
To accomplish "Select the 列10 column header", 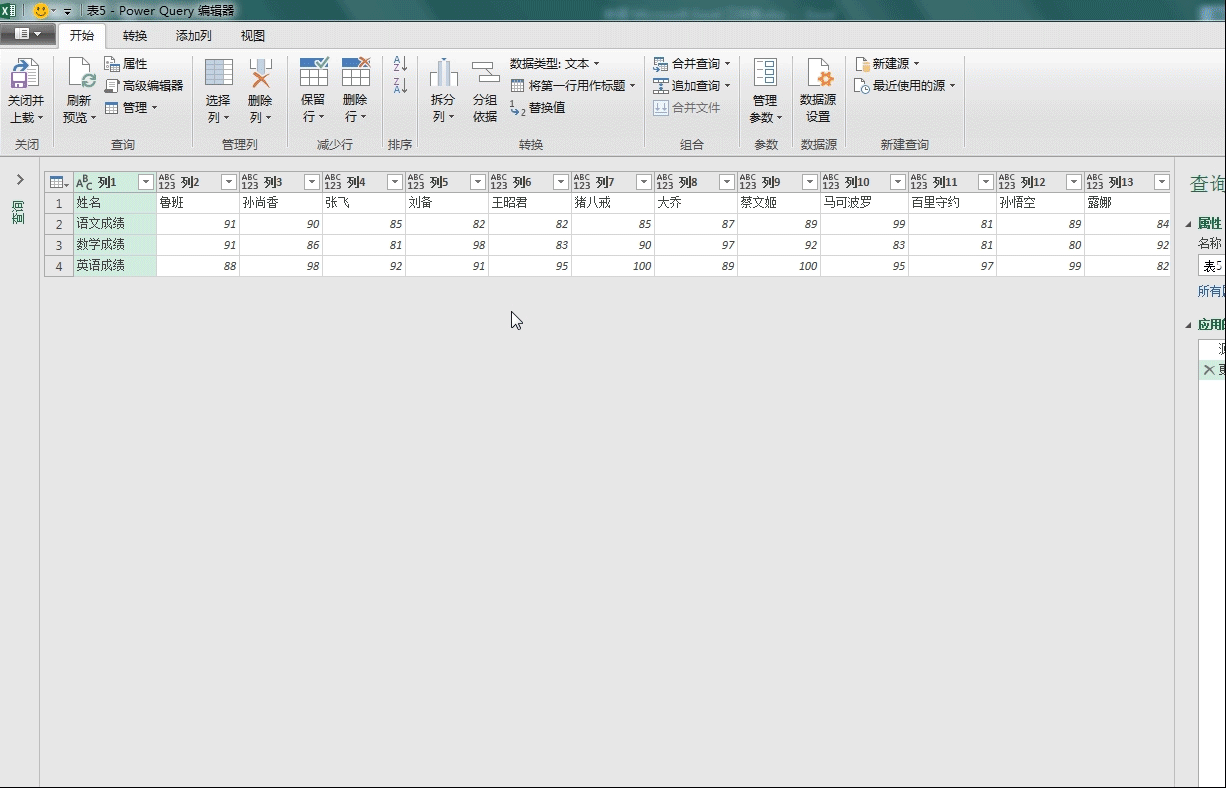I will point(863,182).
